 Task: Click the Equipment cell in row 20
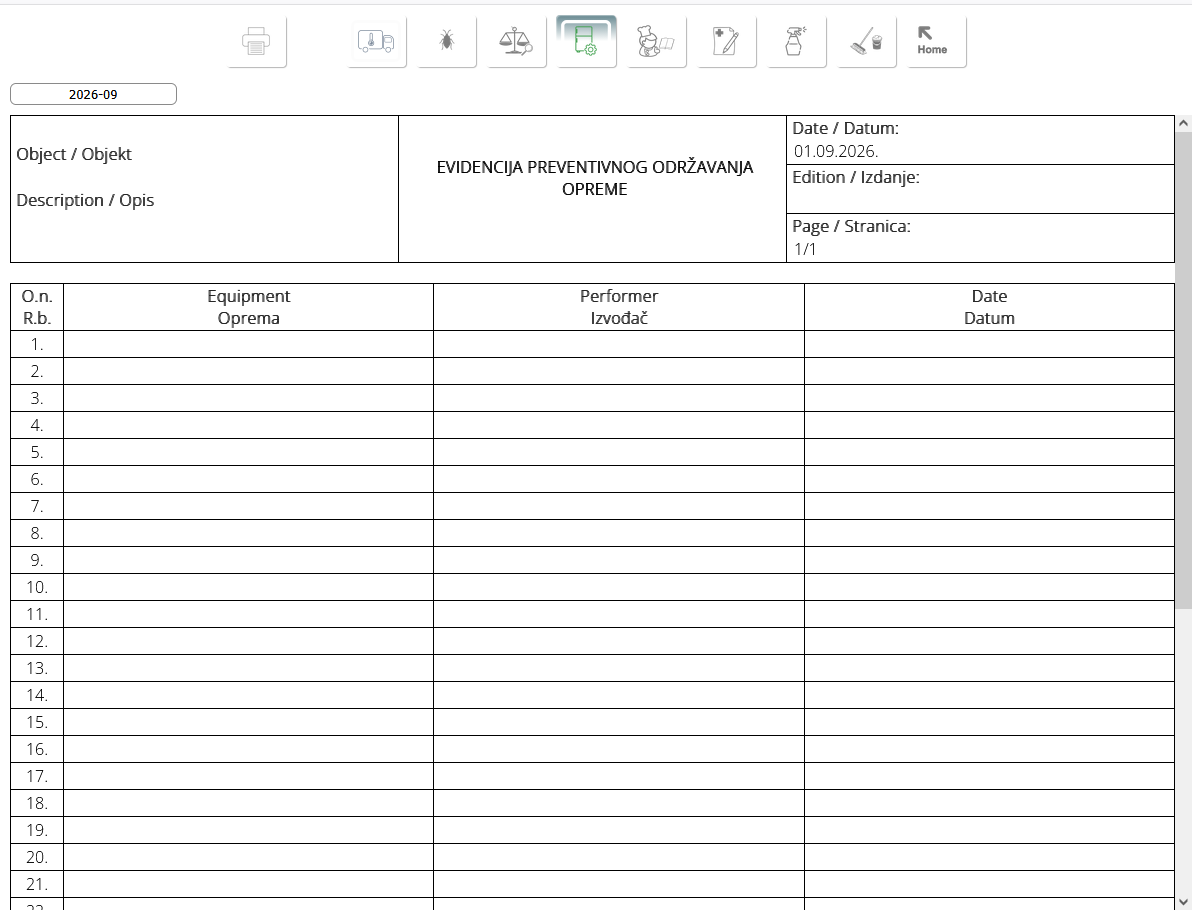pyautogui.click(x=249, y=858)
